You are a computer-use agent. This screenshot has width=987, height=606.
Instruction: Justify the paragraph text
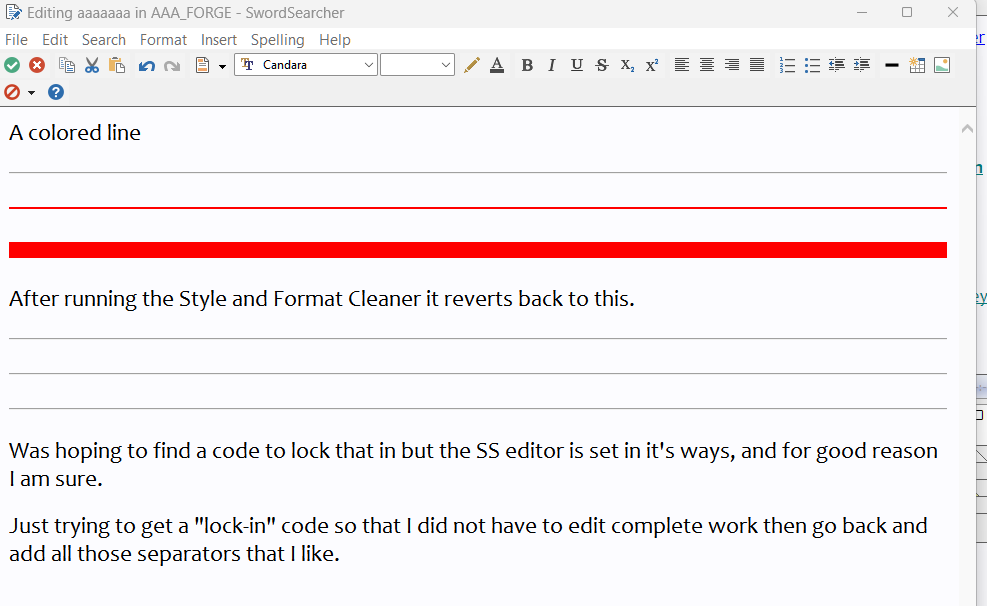(x=757, y=65)
